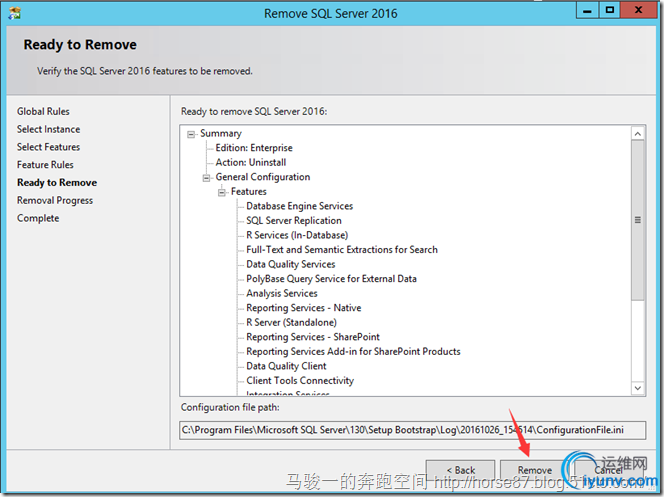This screenshot has width=664, height=497.
Task: Select Reporting Services - Native row
Action: click(x=304, y=308)
